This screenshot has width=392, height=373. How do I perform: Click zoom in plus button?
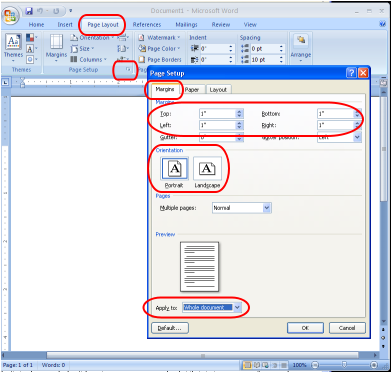tap(374, 365)
